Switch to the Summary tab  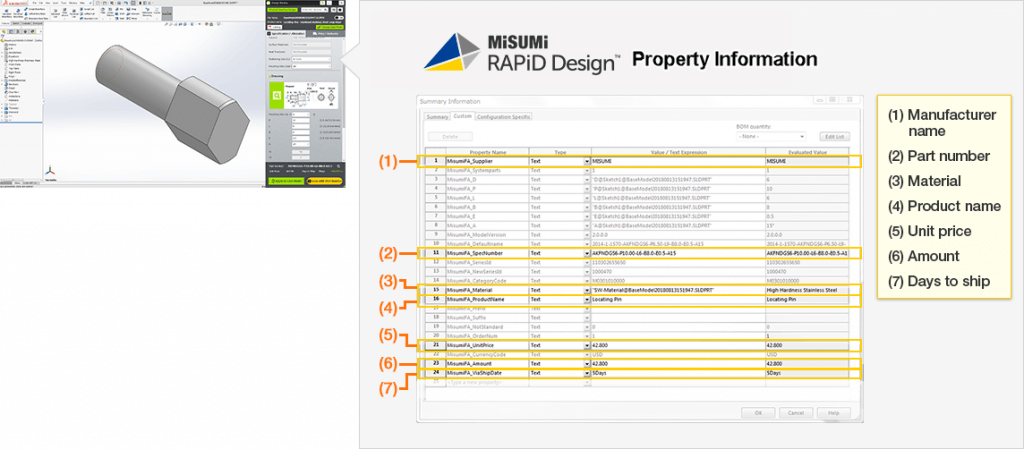tap(437, 117)
